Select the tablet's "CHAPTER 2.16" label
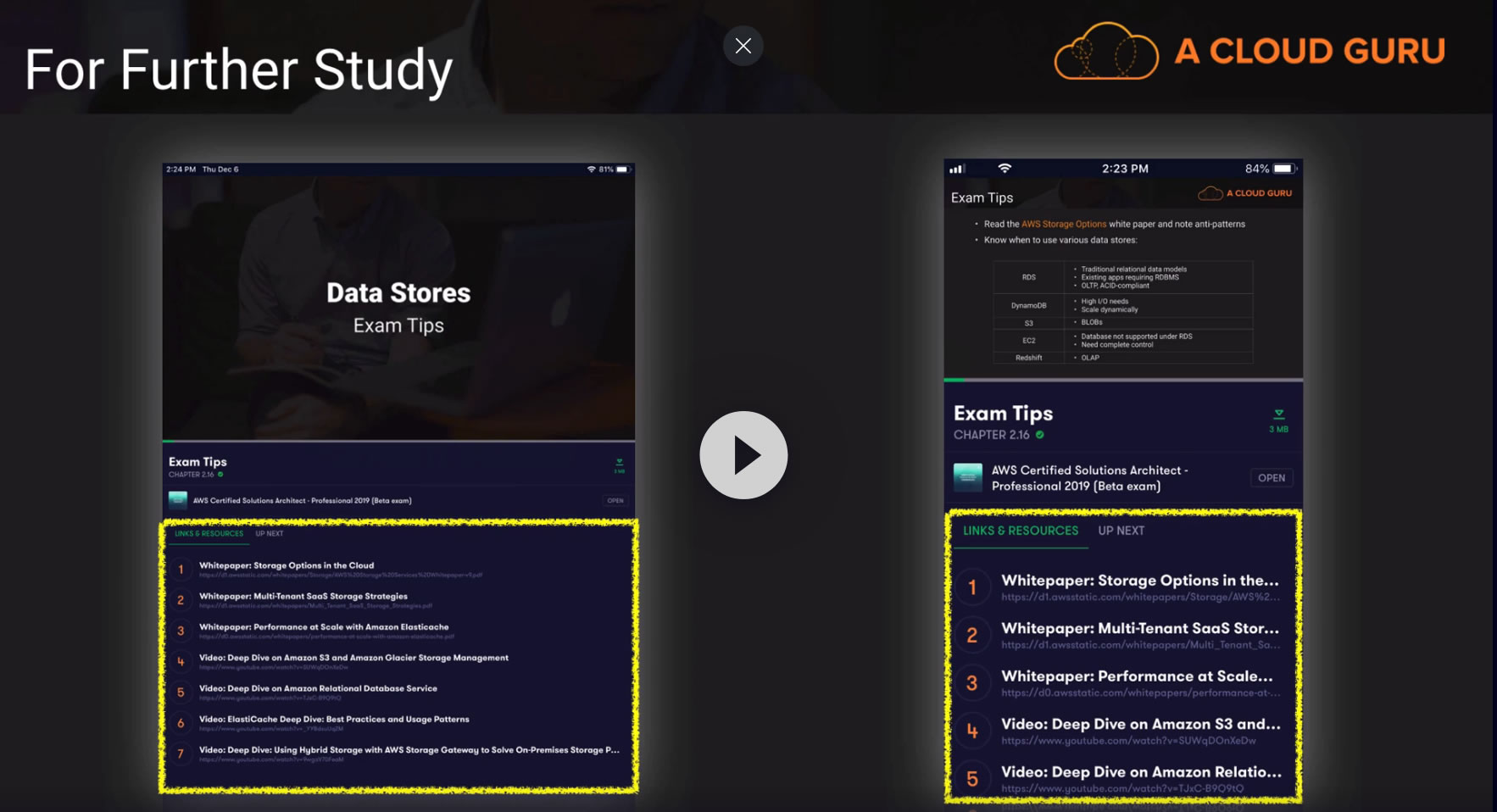This screenshot has height=812, width=1497. pyautogui.click(x=192, y=475)
